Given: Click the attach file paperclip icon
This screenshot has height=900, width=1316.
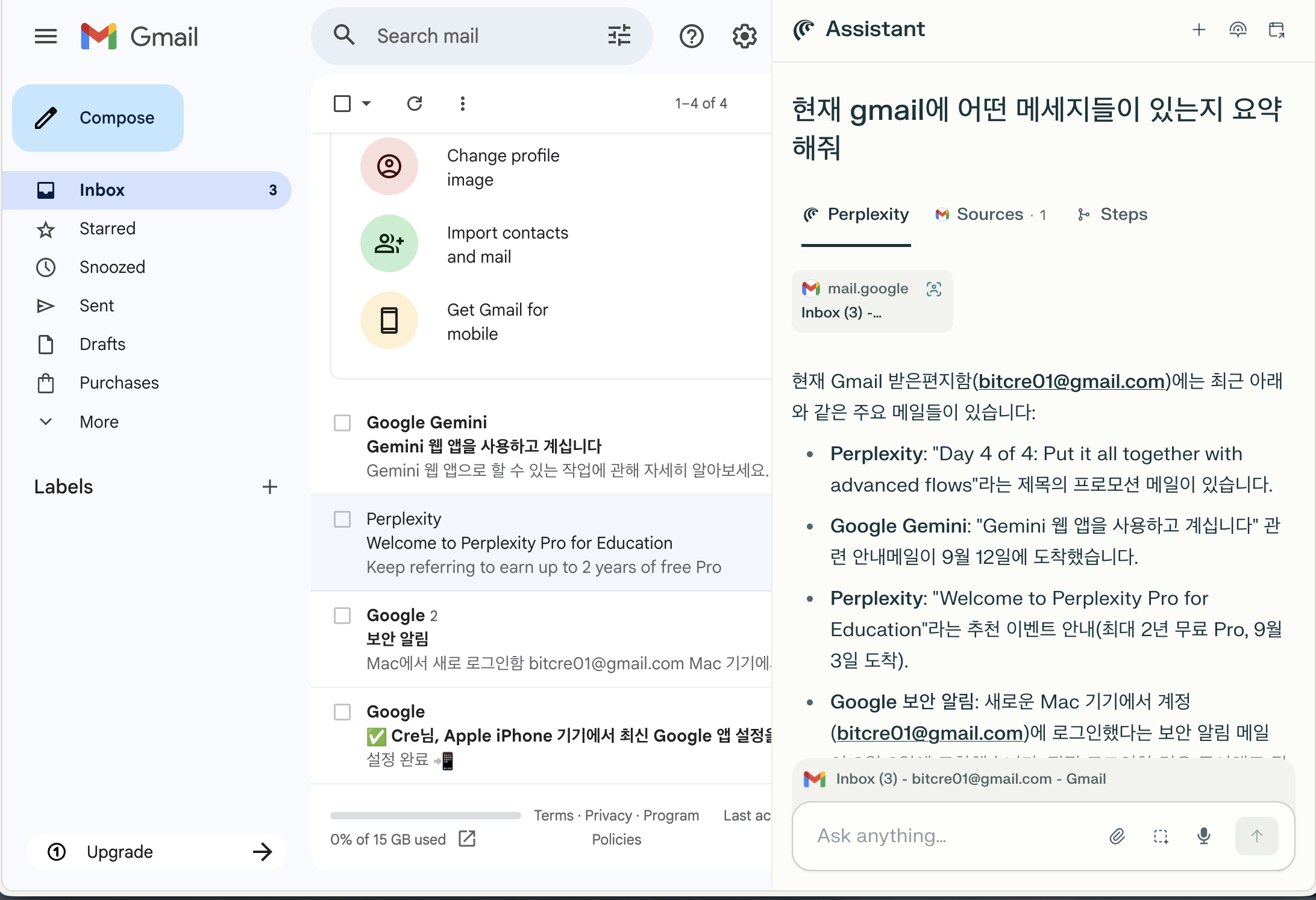Looking at the screenshot, I should click(x=1117, y=836).
